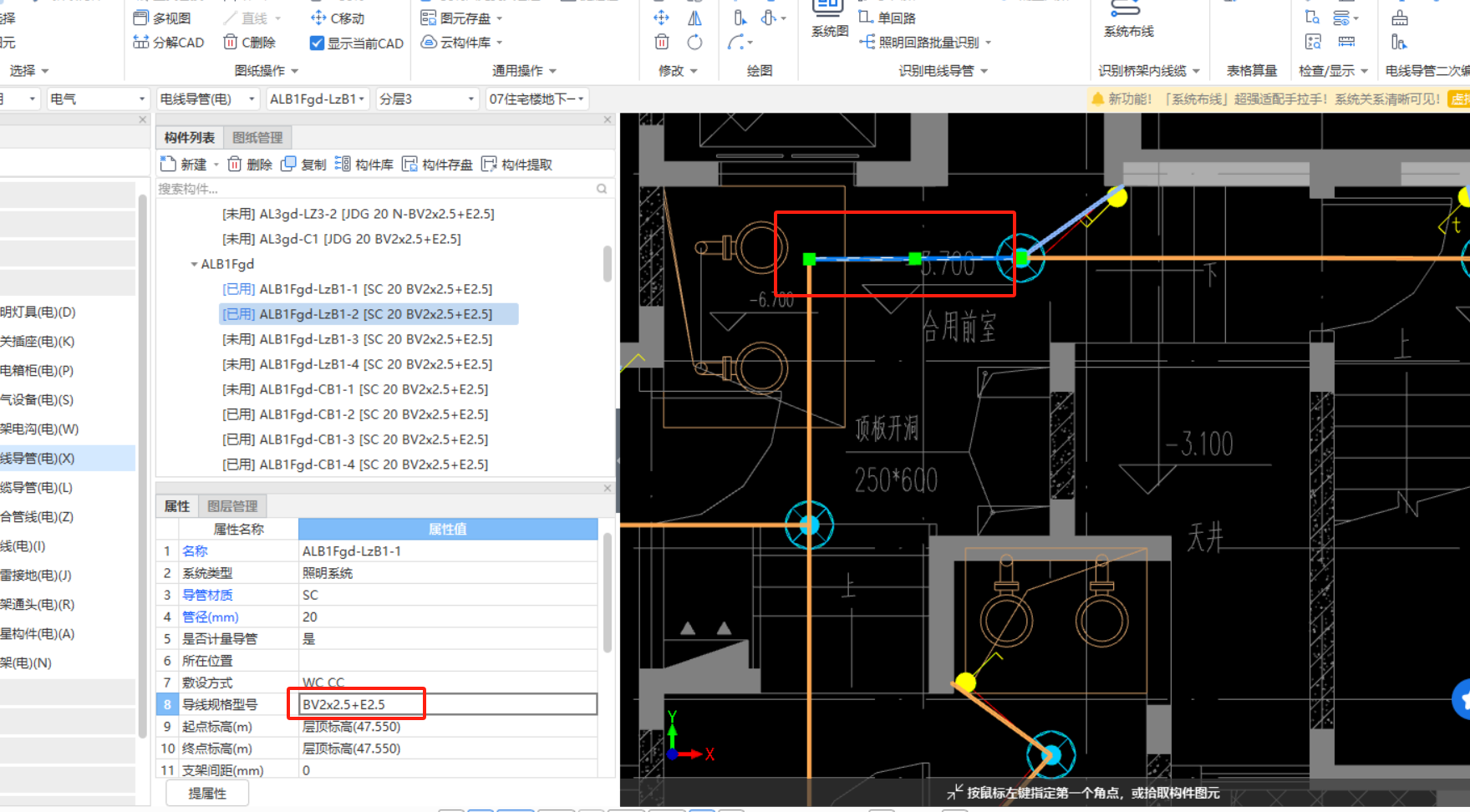Click the 起点标高 value cell
The image size is (1470, 812).
(x=448, y=727)
